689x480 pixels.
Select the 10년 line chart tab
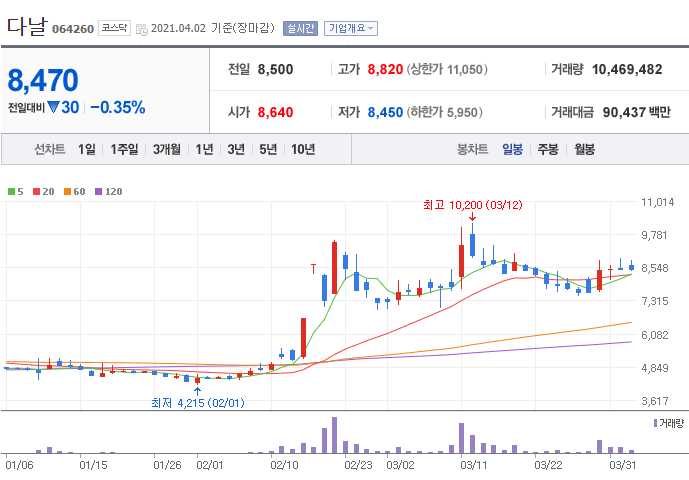tap(303, 149)
